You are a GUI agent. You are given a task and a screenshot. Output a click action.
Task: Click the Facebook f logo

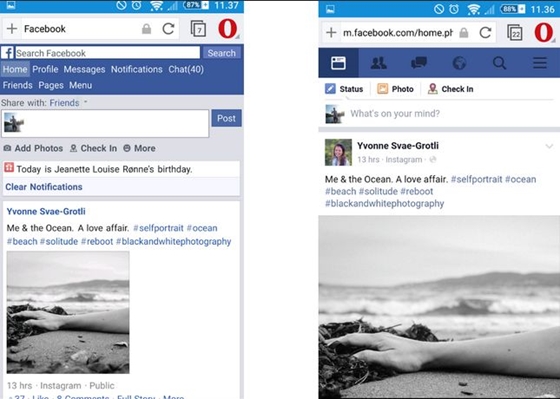tap(8, 53)
